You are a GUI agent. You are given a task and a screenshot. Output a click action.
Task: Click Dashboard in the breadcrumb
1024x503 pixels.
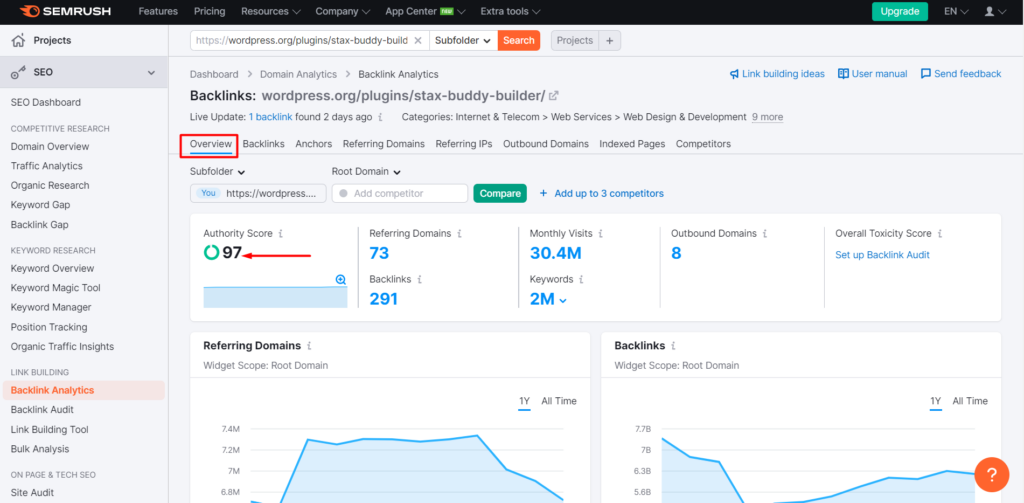[214, 74]
